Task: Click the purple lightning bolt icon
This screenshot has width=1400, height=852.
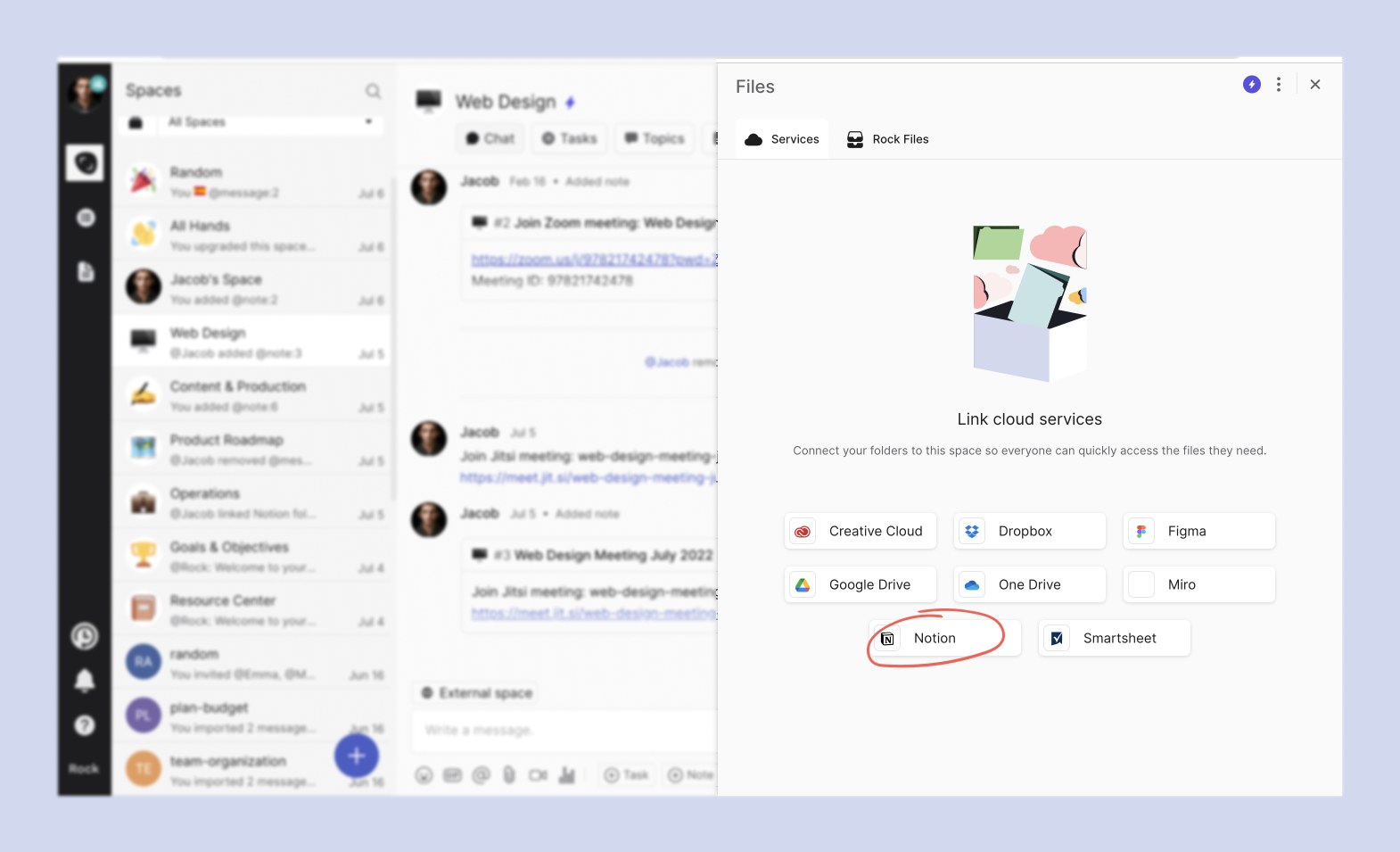Action: tap(1252, 85)
